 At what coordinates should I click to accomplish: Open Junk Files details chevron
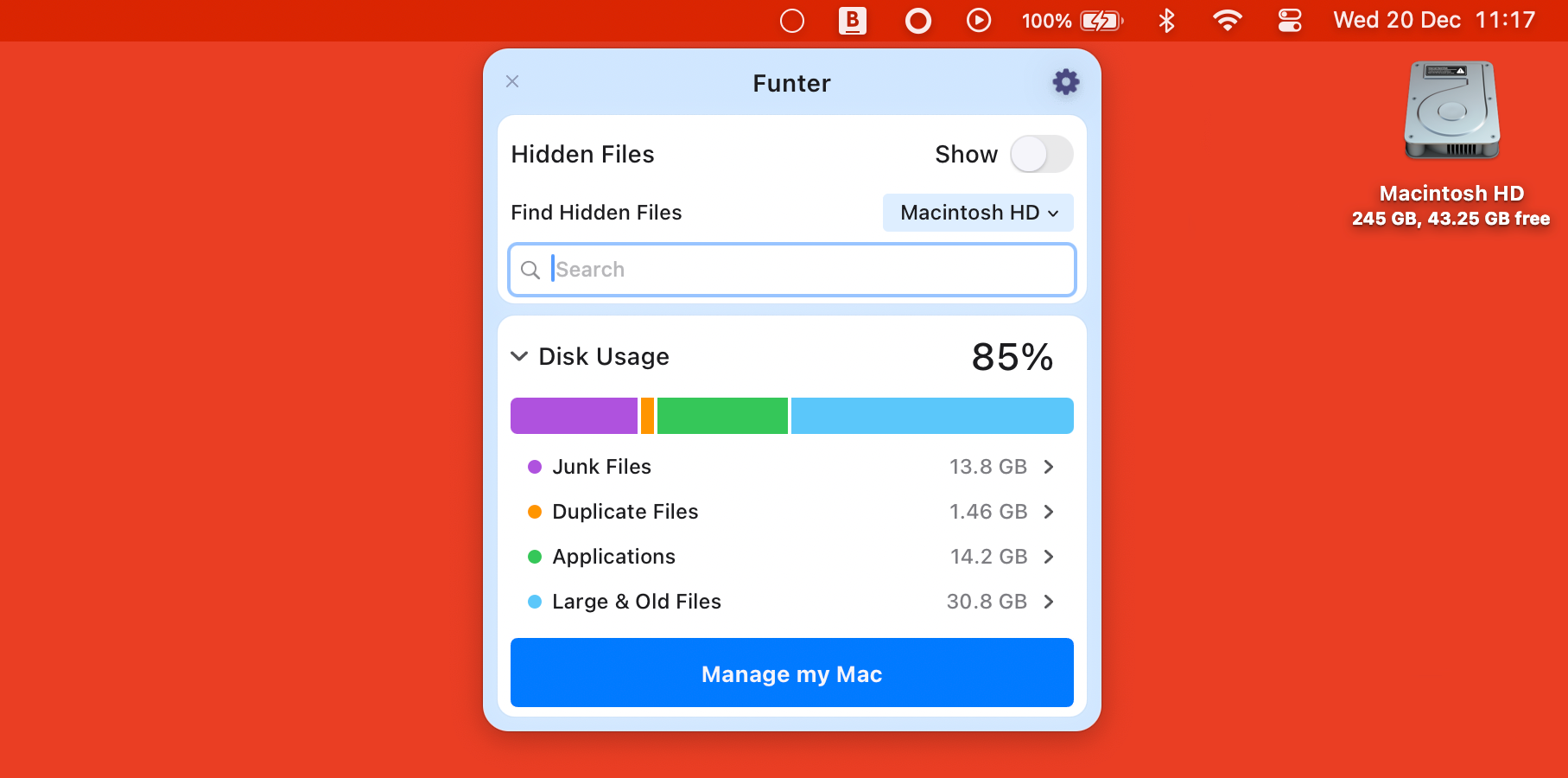coord(1049,467)
